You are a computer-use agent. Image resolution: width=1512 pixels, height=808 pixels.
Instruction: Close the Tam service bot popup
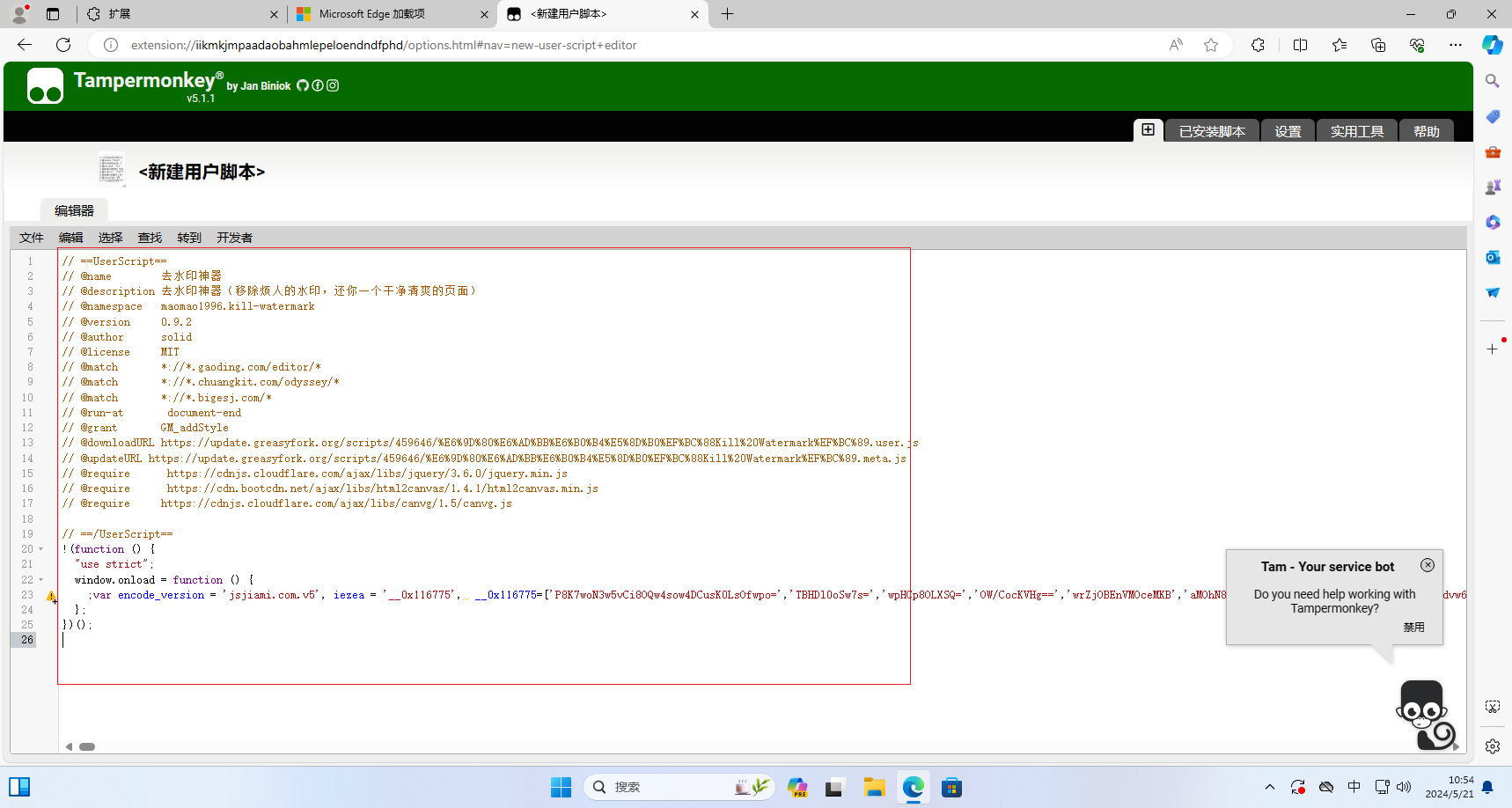click(1428, 565)
